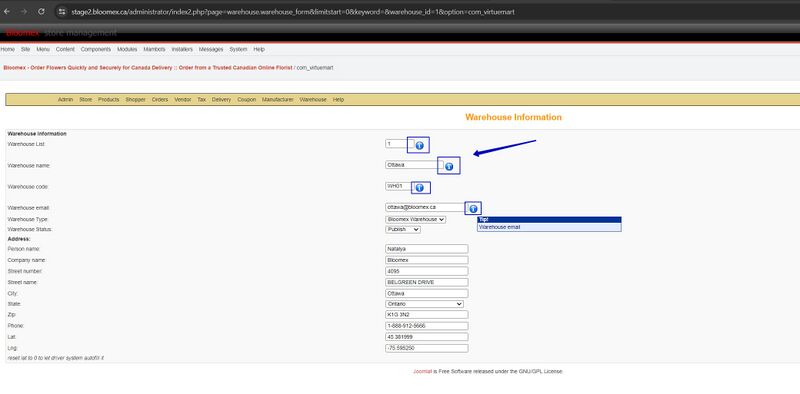Click Company name field Bloomex
The height and width of the screenshot is (394, 800).
tap(427, 260)
